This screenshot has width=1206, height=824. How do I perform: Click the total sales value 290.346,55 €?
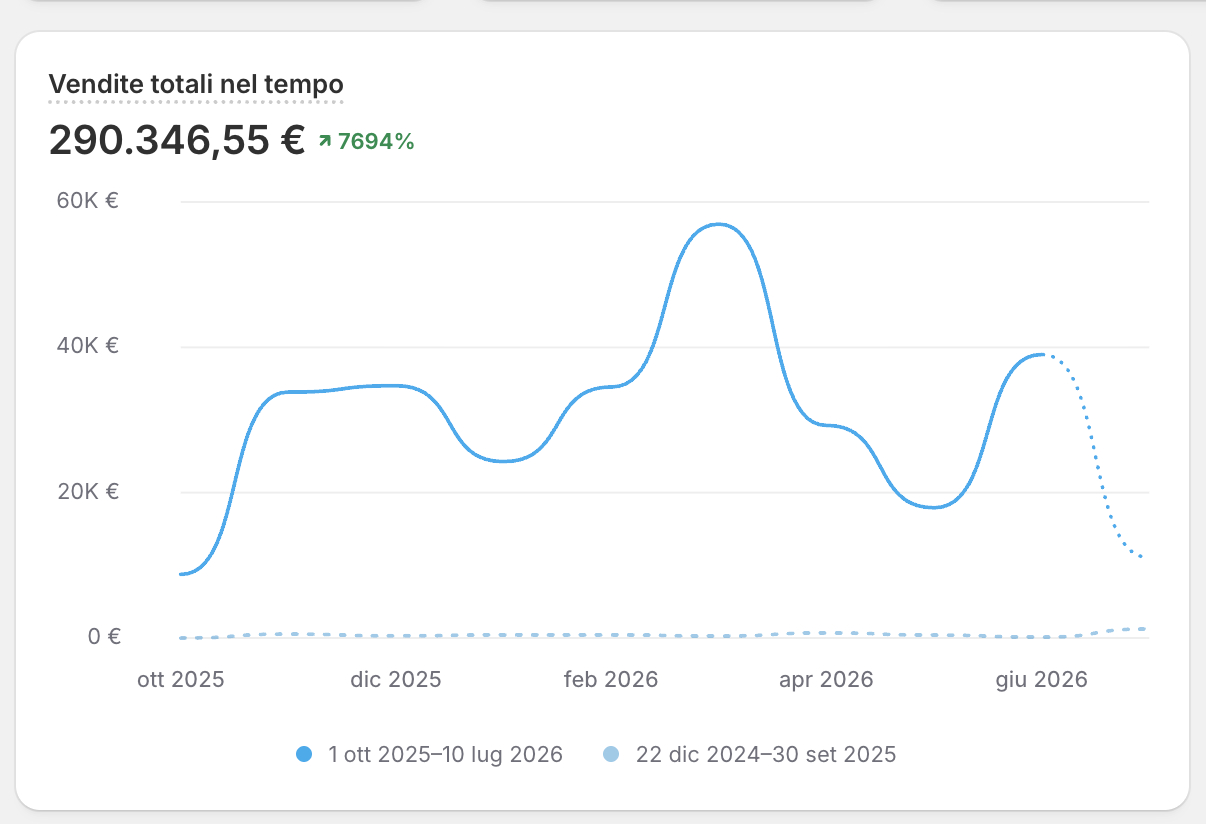pyautogui.click(x=177, y=141)
